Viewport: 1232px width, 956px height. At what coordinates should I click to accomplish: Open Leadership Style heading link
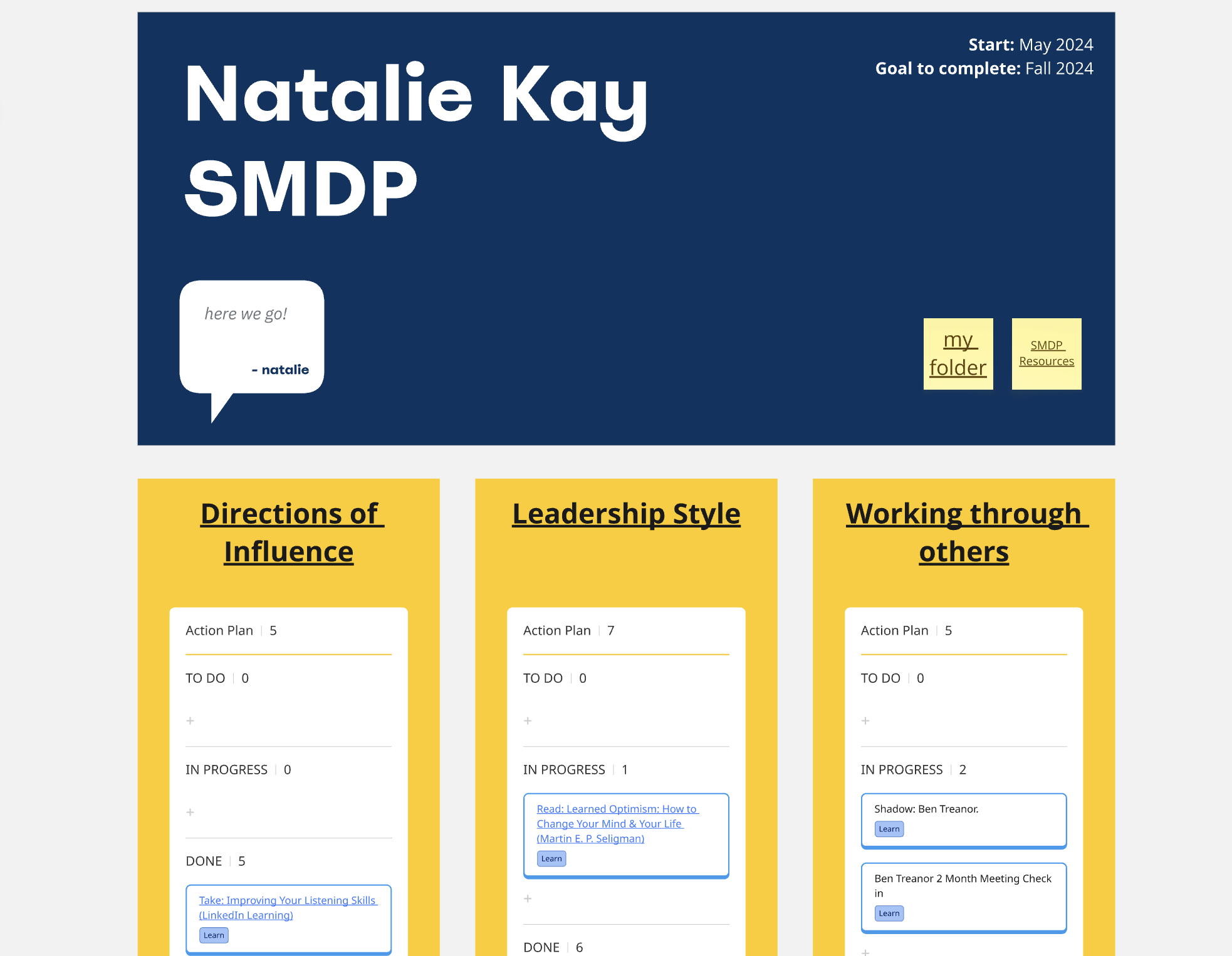[x=626, y=514]
